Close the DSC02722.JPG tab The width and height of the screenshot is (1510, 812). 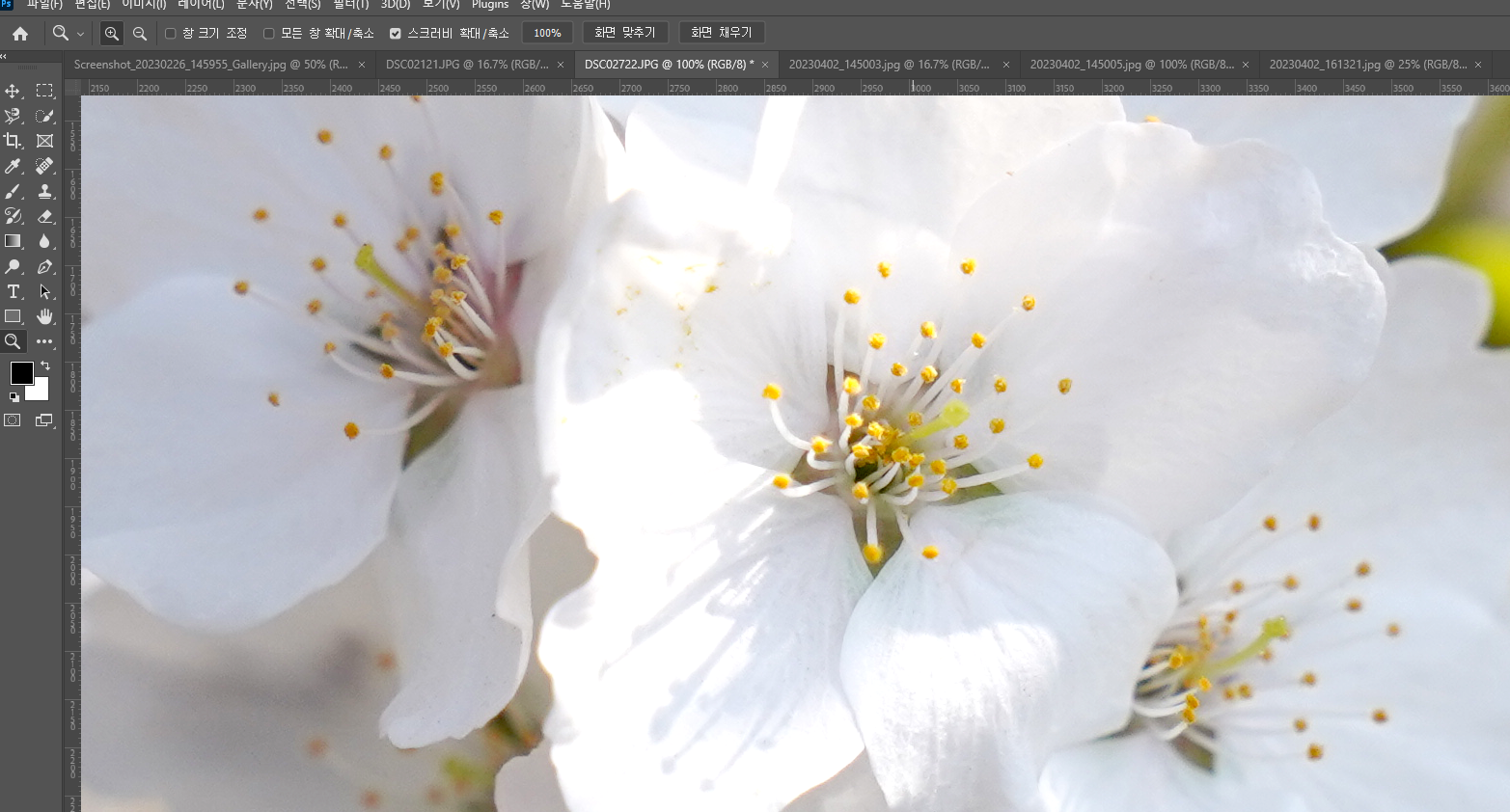click(x=765, y=65)
